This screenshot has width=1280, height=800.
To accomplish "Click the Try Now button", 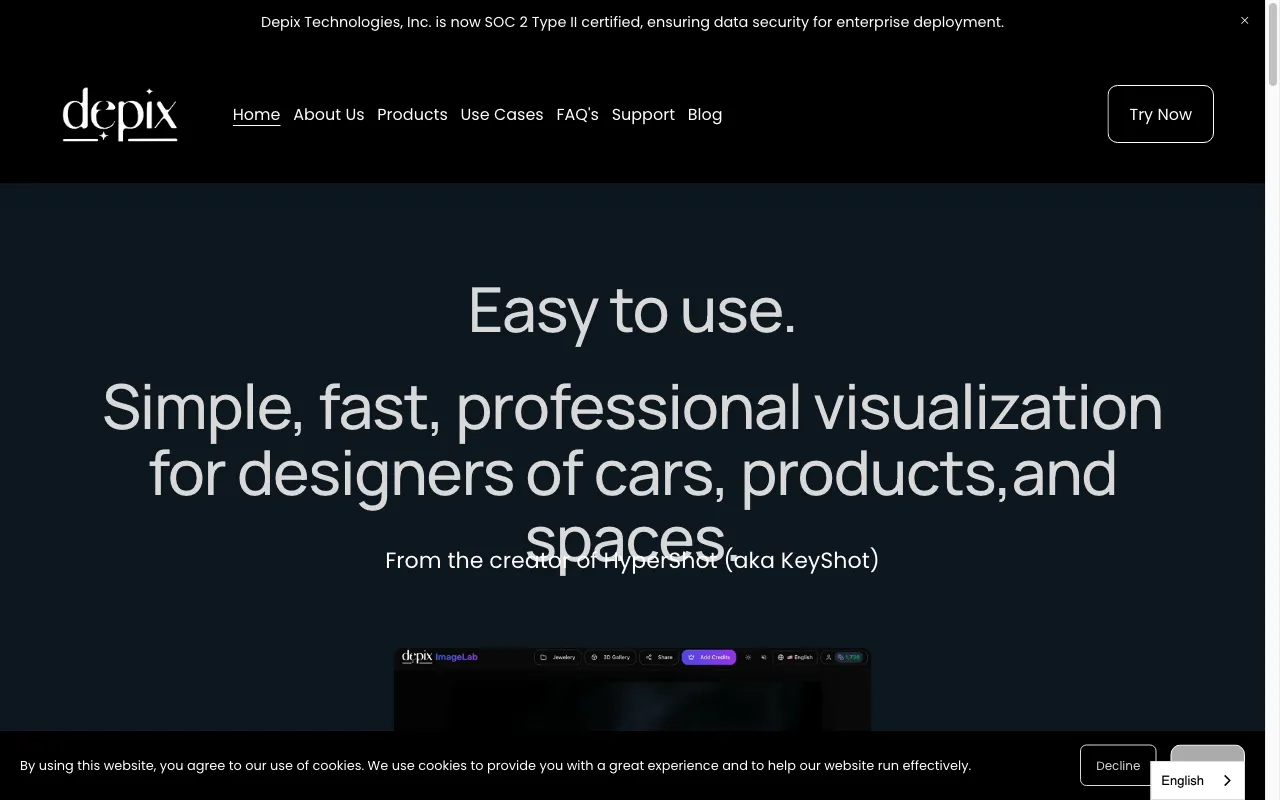I will click(x=1160, y=114).
